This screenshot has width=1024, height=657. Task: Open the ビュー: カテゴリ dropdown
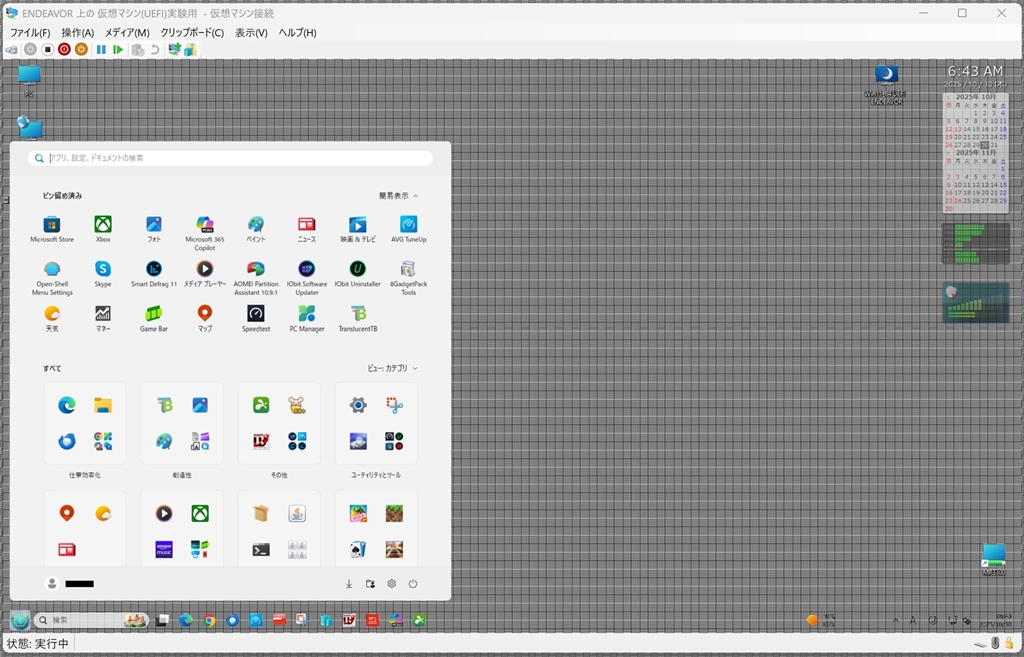(392, 368)
